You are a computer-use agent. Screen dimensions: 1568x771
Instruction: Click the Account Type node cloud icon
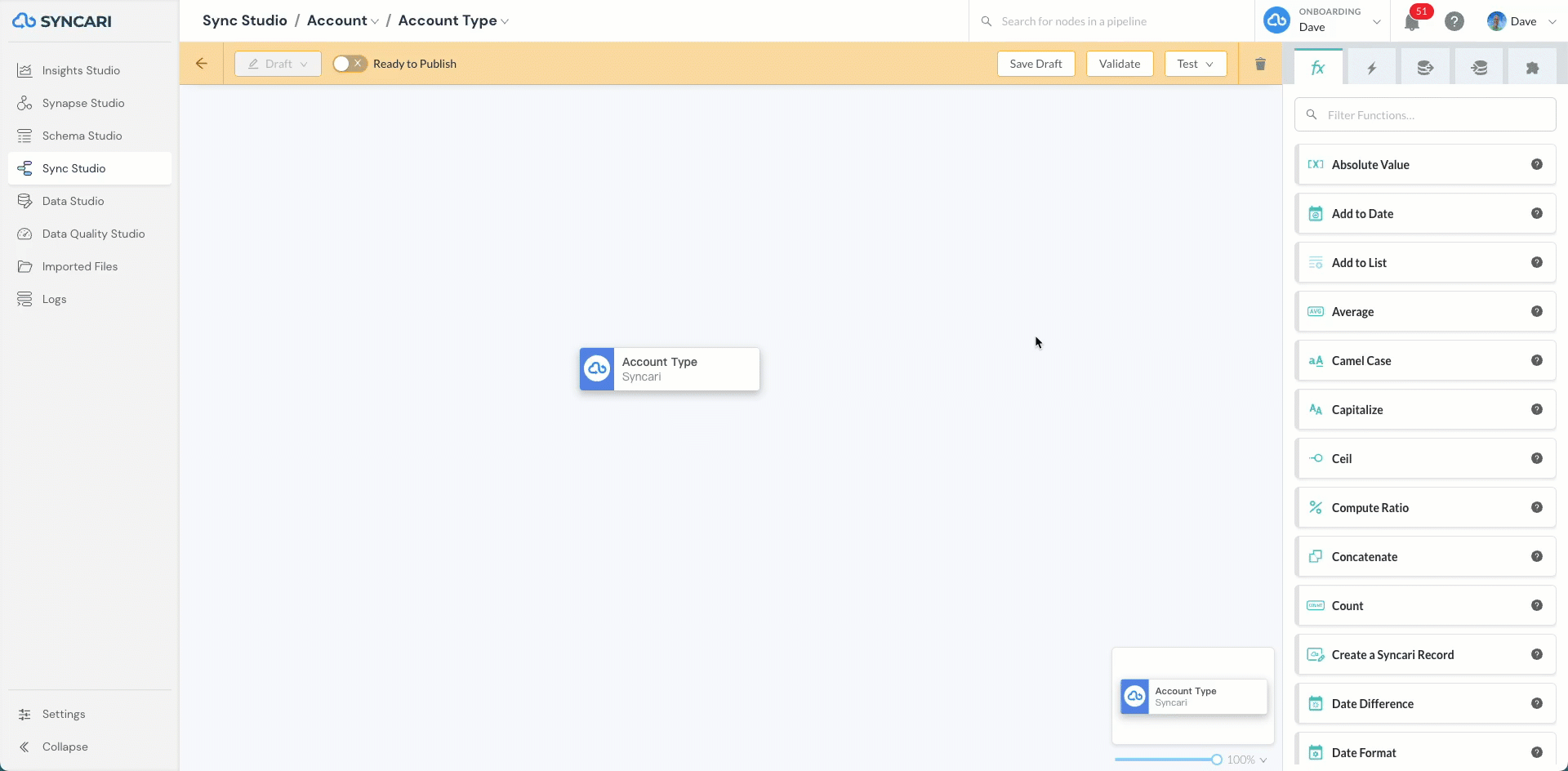pos(597,369)
